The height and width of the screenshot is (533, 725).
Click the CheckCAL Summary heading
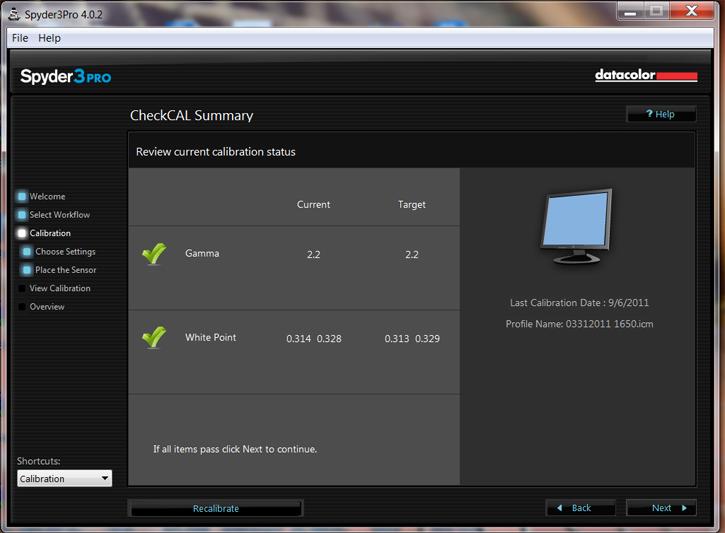click(191, 115)
